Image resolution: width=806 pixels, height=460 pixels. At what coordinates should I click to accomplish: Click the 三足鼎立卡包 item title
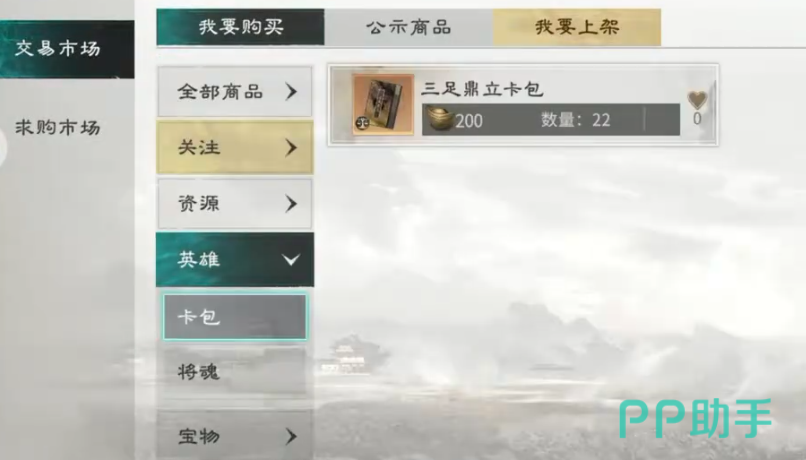point(482,89)
